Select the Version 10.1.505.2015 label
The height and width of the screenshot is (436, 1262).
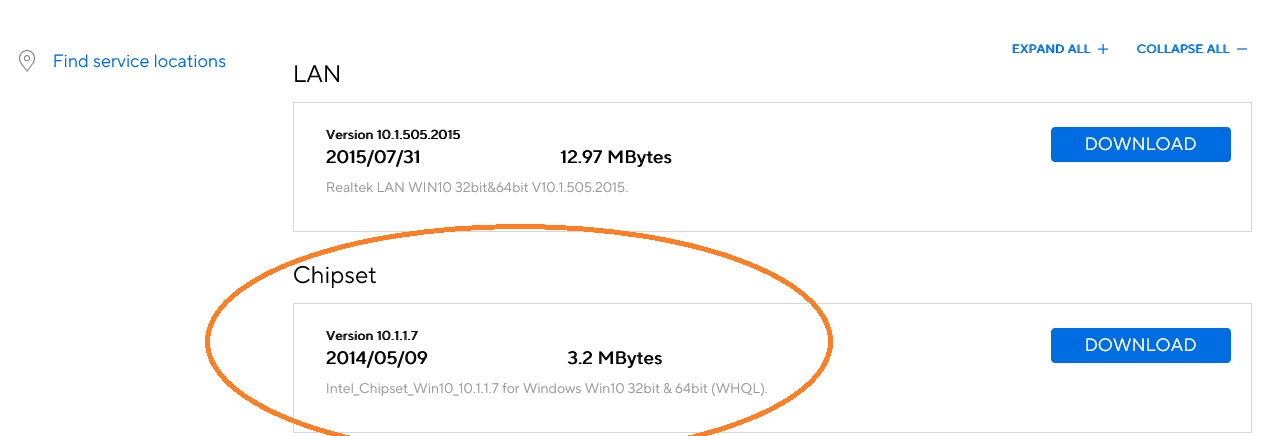tap(393, 134)
